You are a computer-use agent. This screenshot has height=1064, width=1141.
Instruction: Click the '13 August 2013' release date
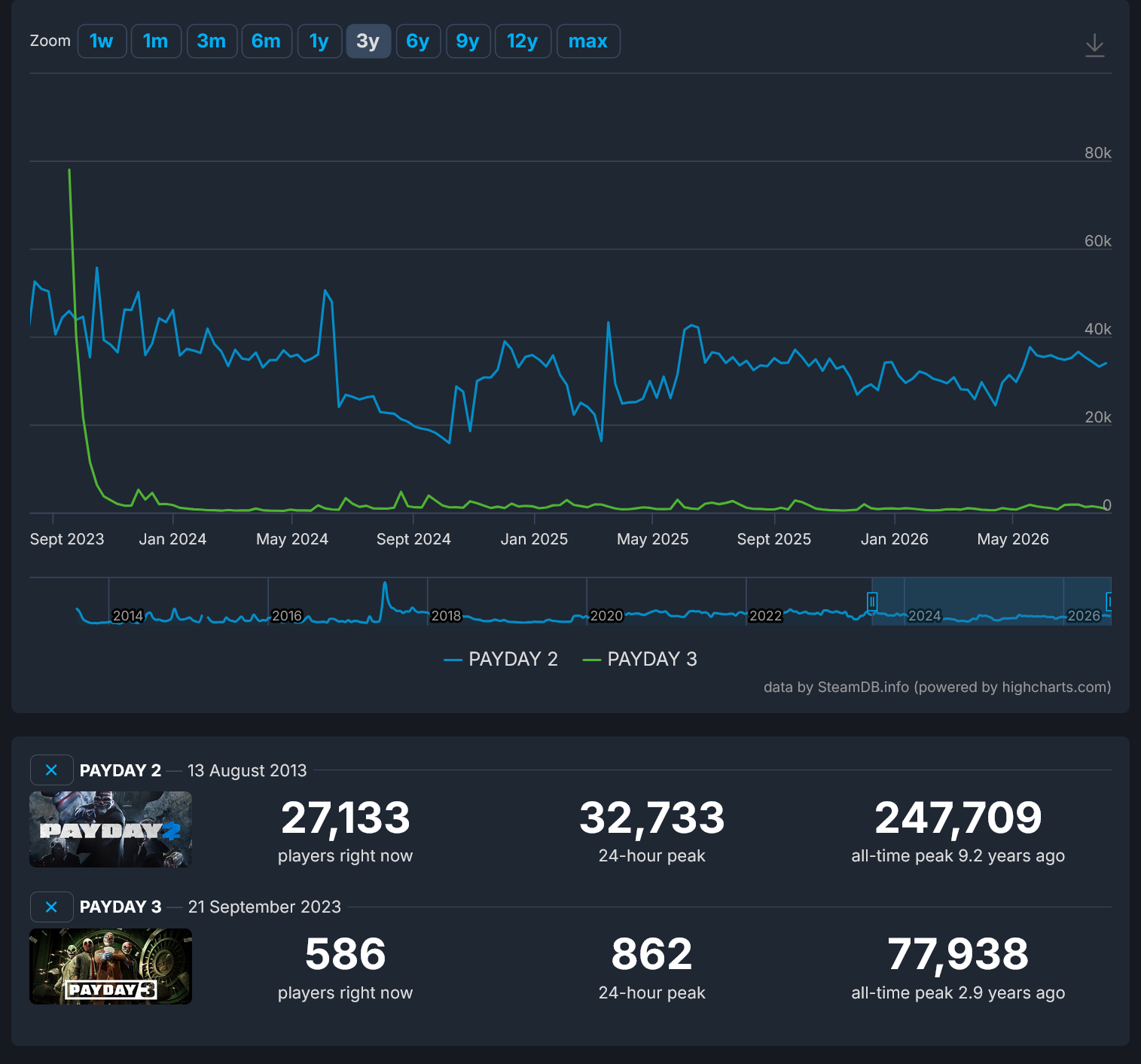247,770
